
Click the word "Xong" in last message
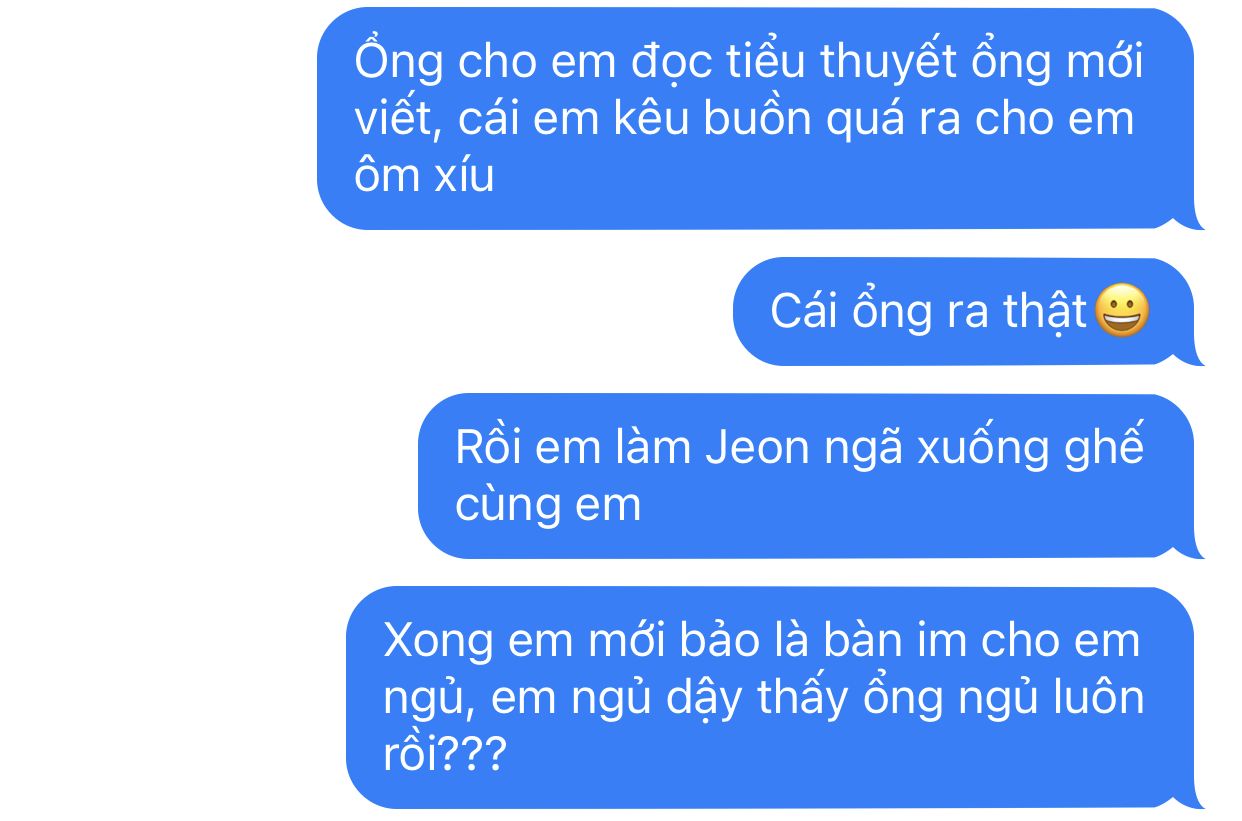439,641
